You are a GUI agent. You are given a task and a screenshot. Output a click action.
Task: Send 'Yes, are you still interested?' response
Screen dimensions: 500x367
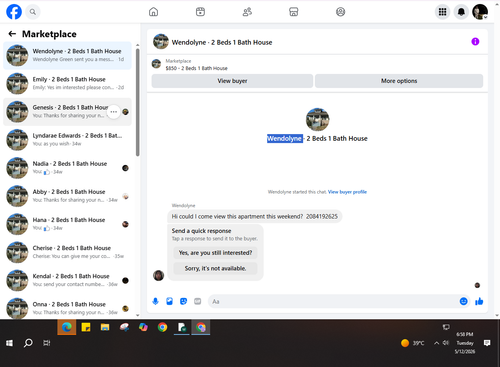(215, 253)
